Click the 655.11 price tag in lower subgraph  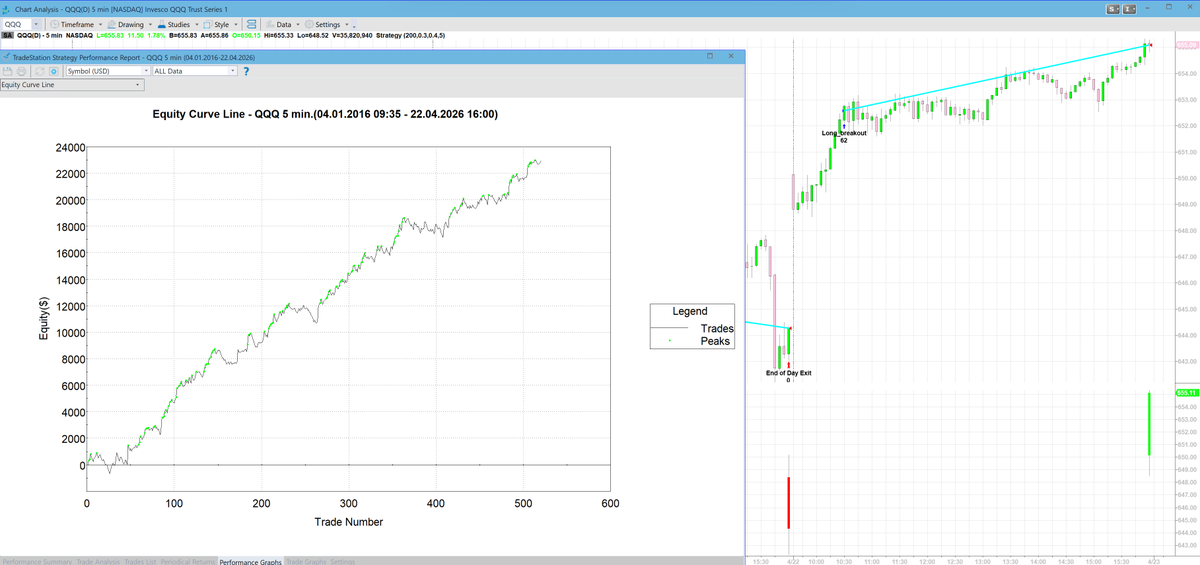click(x=1186, y=393)
